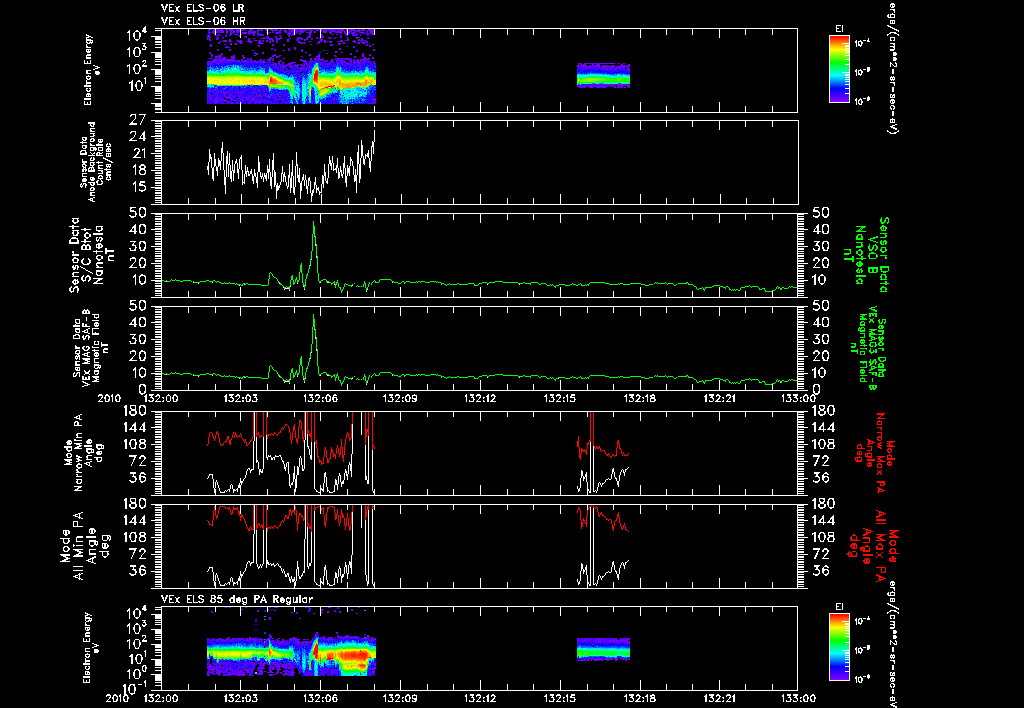Click '132:21' on the bottom spectrogram time axis
Viewport: 1024px width, 708px height.
(718, 698)
